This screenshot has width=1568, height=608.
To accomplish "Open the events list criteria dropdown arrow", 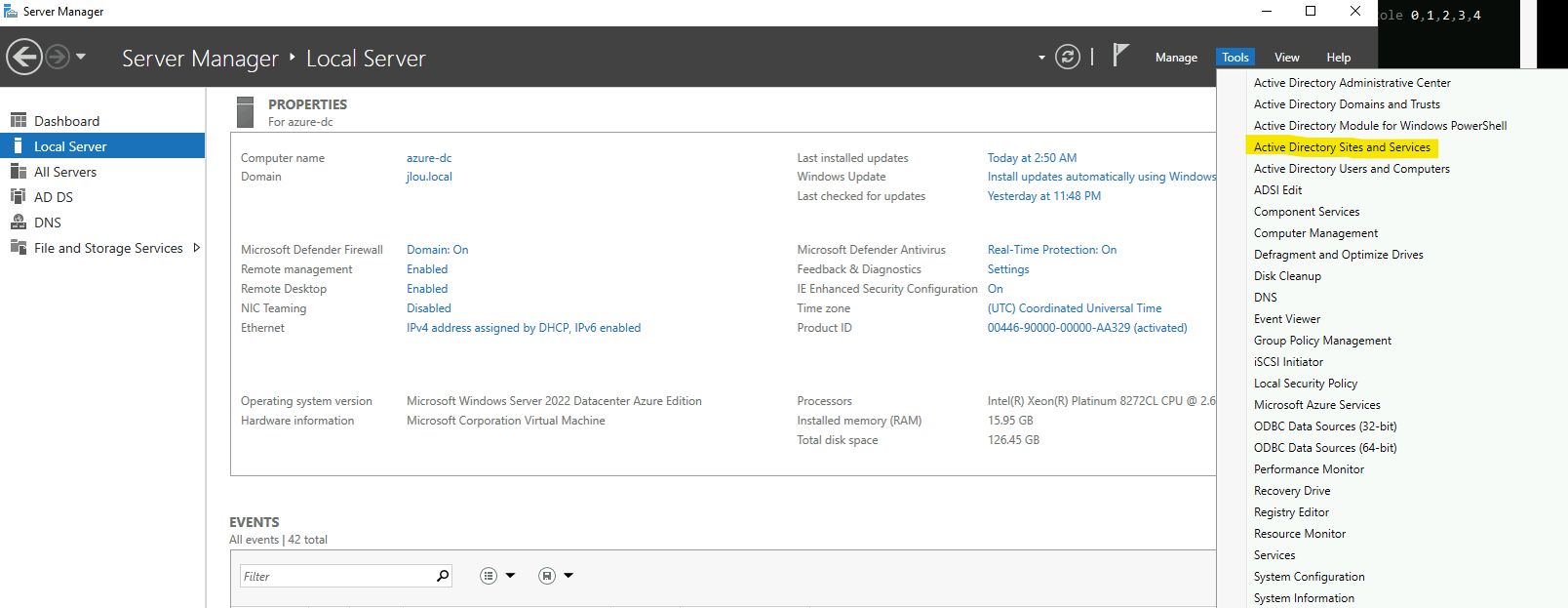I will [x=510, y=576].
